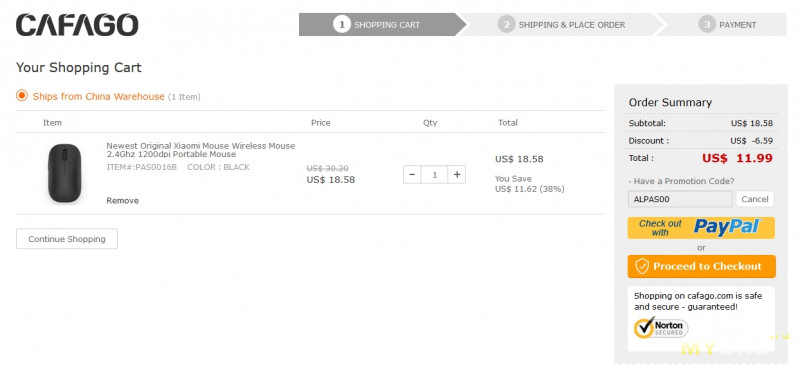Increase quantity with the plus button
Image resolution: width=800 pixels, height=365 pixels.
point(457,175)
